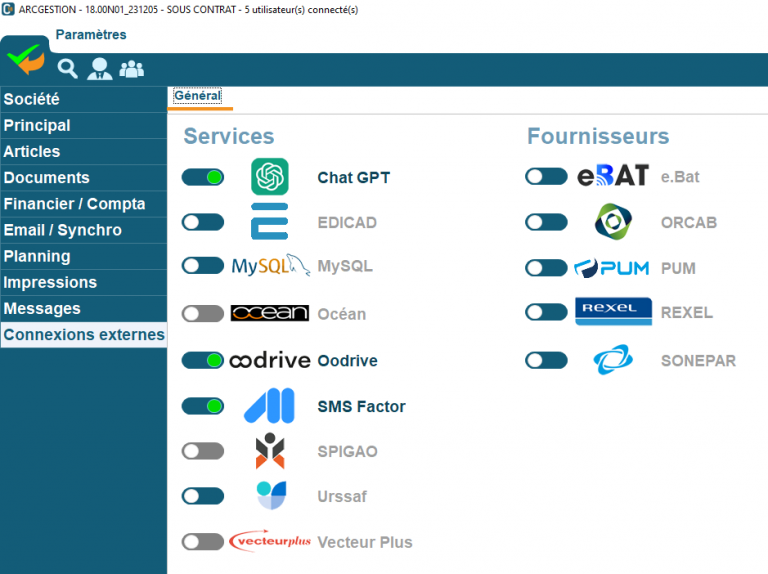Open the Société settings section

[32, 99]
